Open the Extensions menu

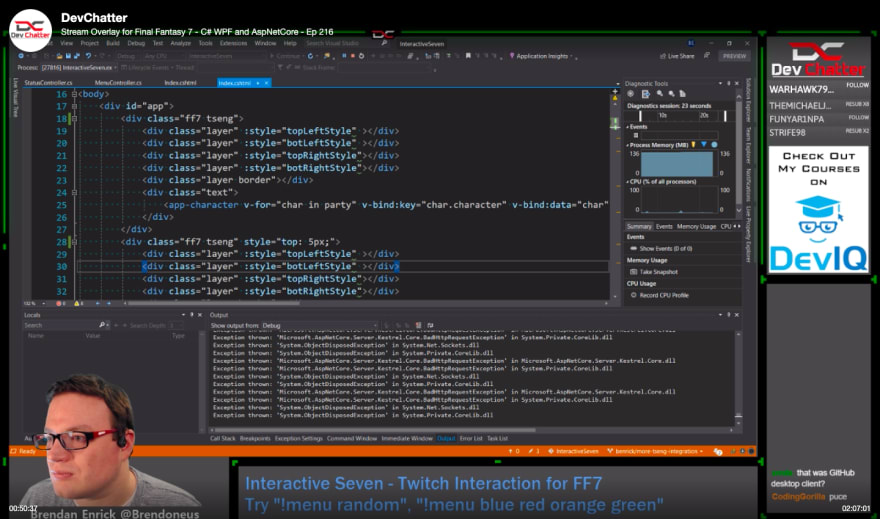[233, 43]
